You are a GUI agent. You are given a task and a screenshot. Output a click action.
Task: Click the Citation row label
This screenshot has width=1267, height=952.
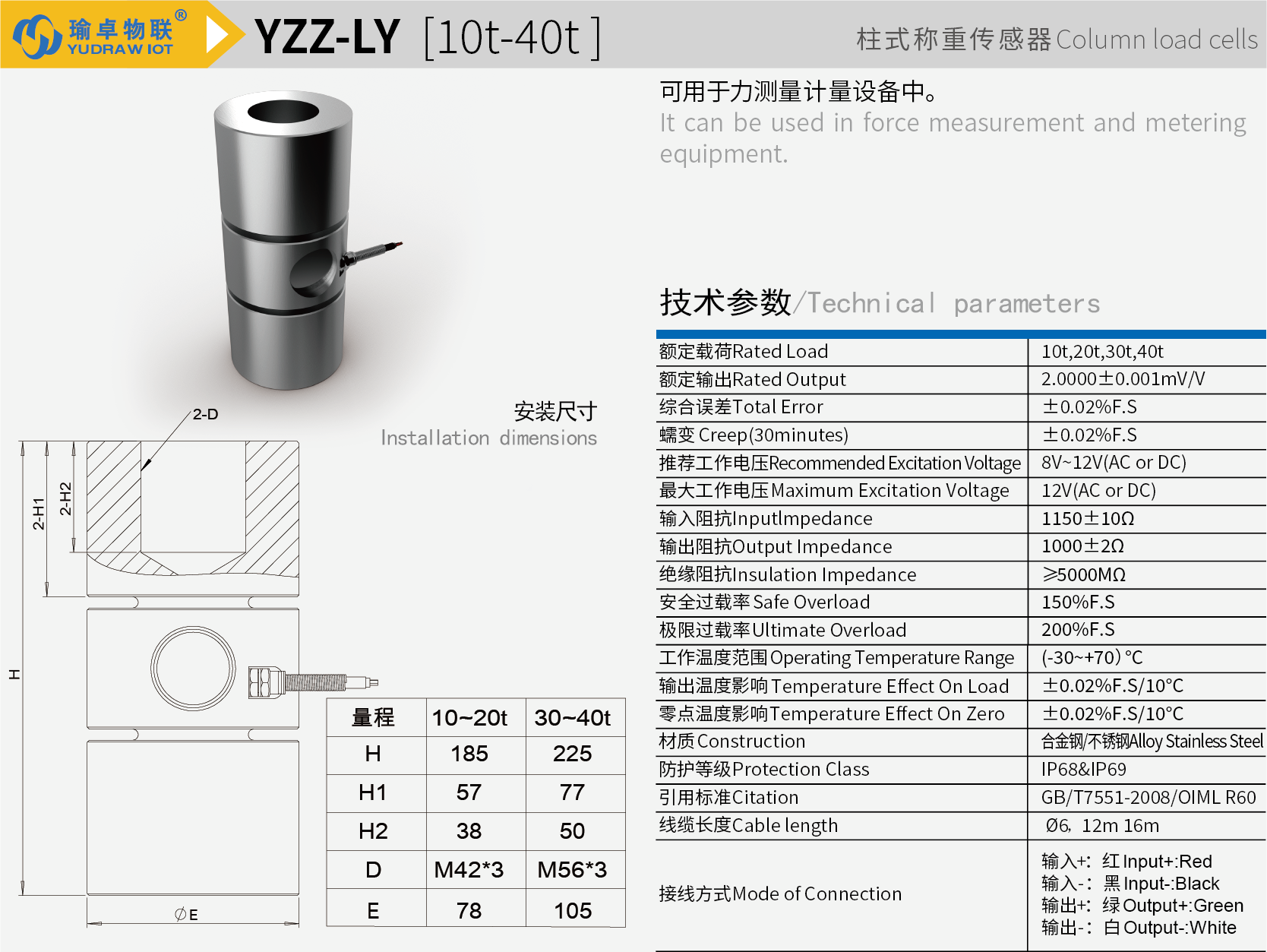pos(728,798)
